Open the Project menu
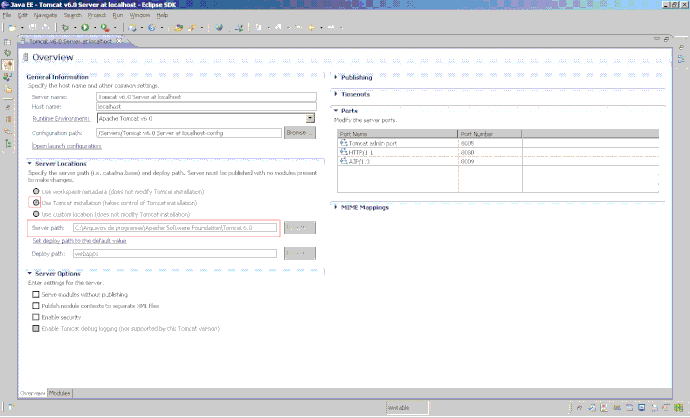Image resolution: width=690 pixels, height=418 pixels. (97, 15)
